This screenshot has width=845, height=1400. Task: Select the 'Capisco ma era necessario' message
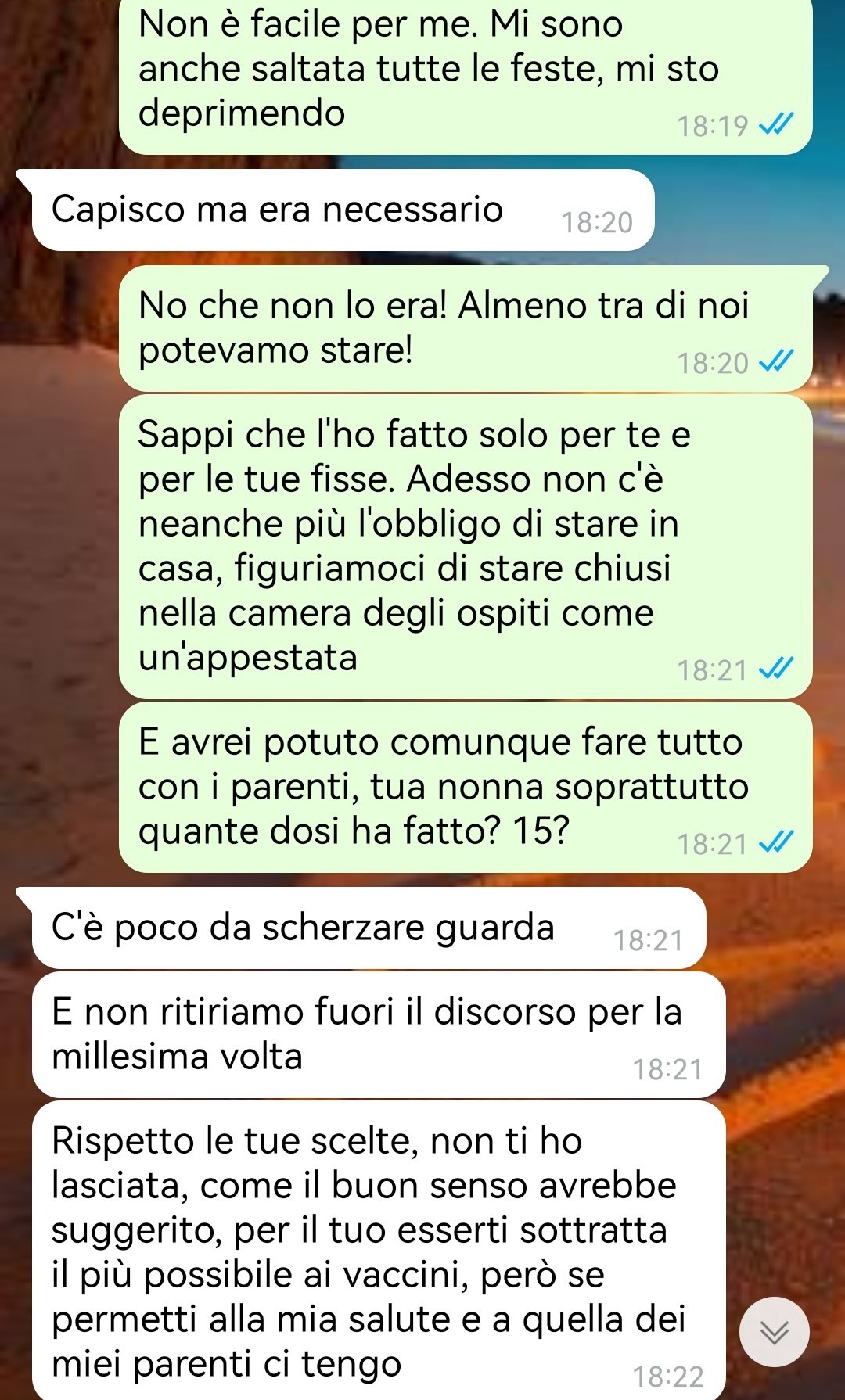(x=343, y=210)
